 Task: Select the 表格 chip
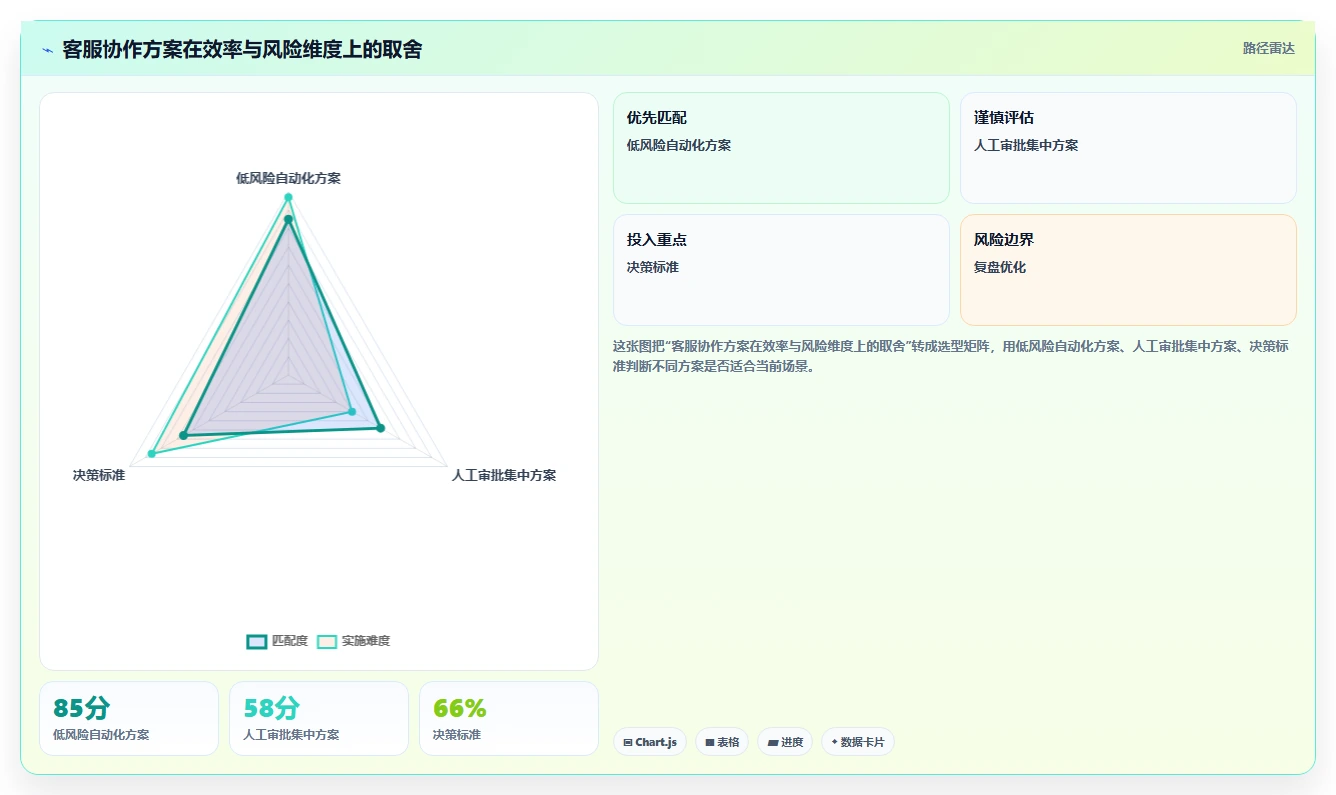(x=722, y=742)
